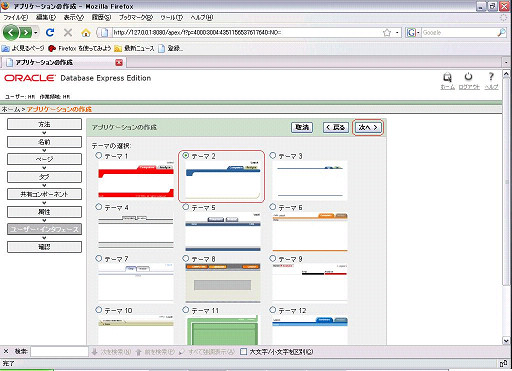The width and height of the screenshot is (512, 371).
Task: Click the Theme 1 red preview thumbnail
Action: 136,180
